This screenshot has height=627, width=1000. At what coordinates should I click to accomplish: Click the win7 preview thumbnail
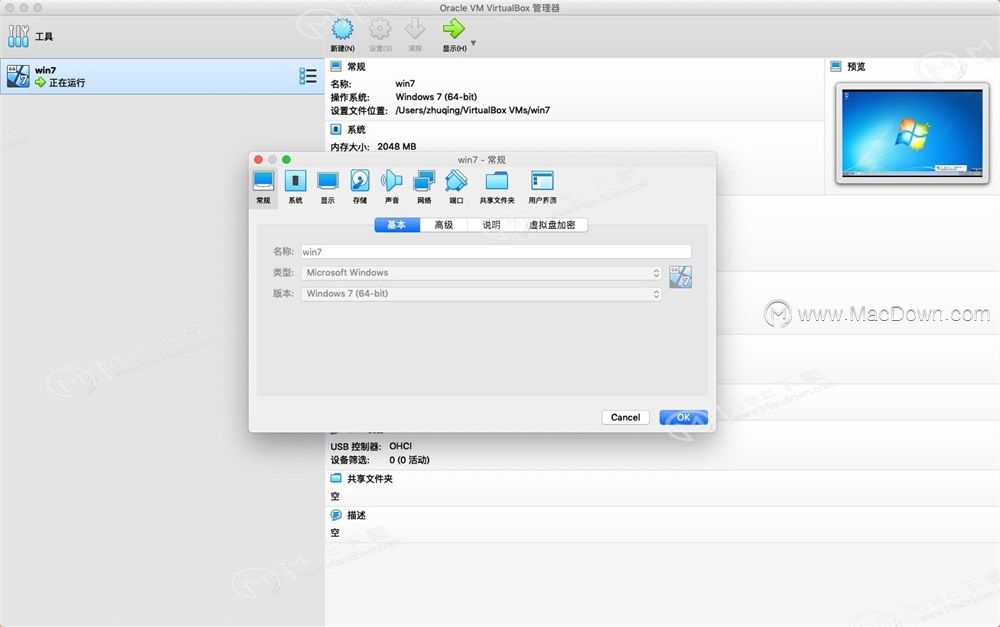point(912,133)
